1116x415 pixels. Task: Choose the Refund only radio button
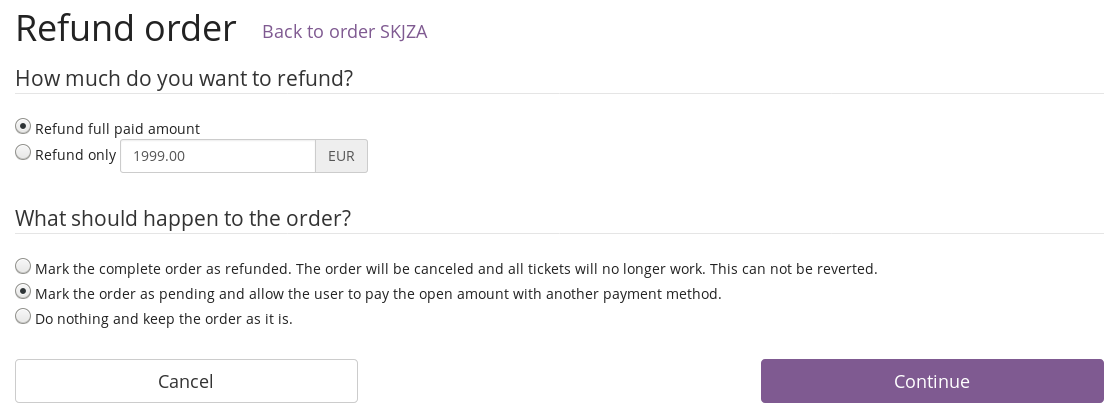[x=23, y=153]
